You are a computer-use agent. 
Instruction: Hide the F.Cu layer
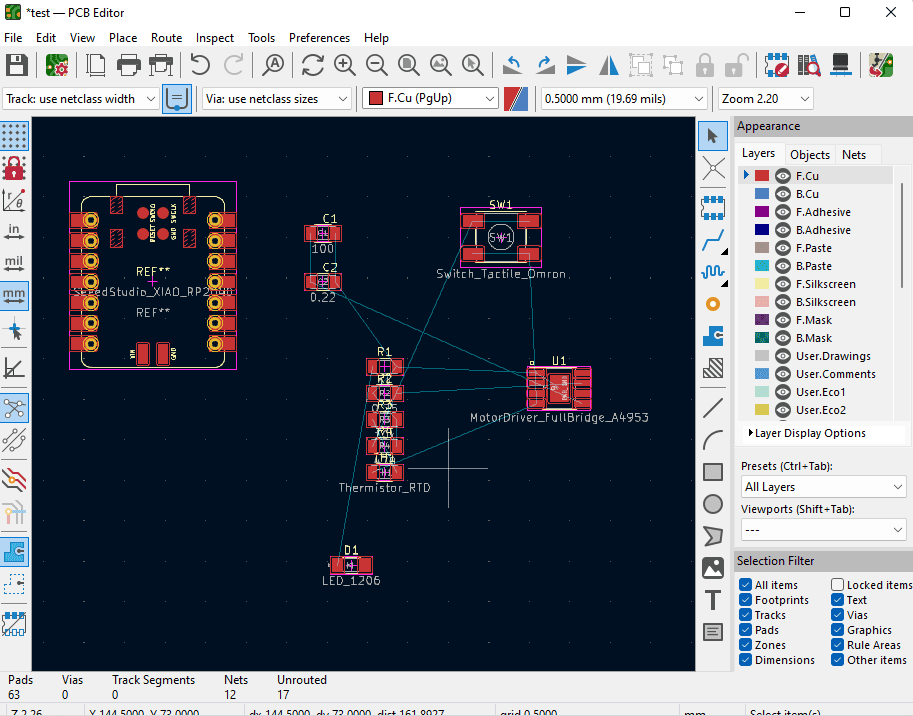[783, 176]
